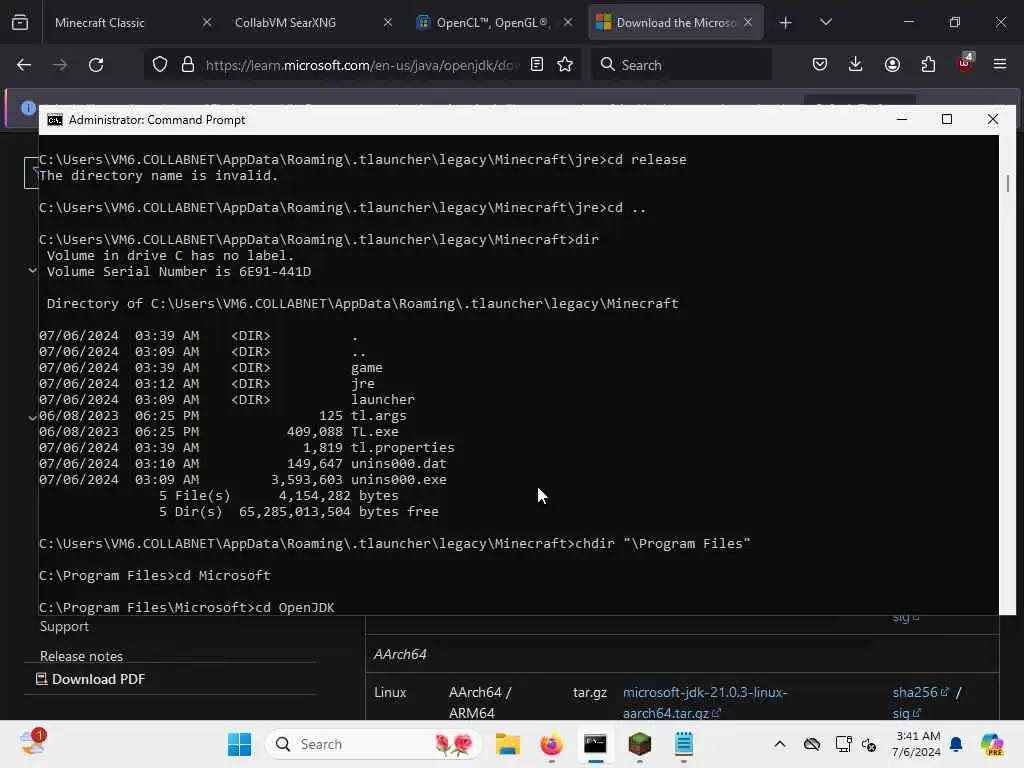Open Copilot preview icon

click(992, 744)
